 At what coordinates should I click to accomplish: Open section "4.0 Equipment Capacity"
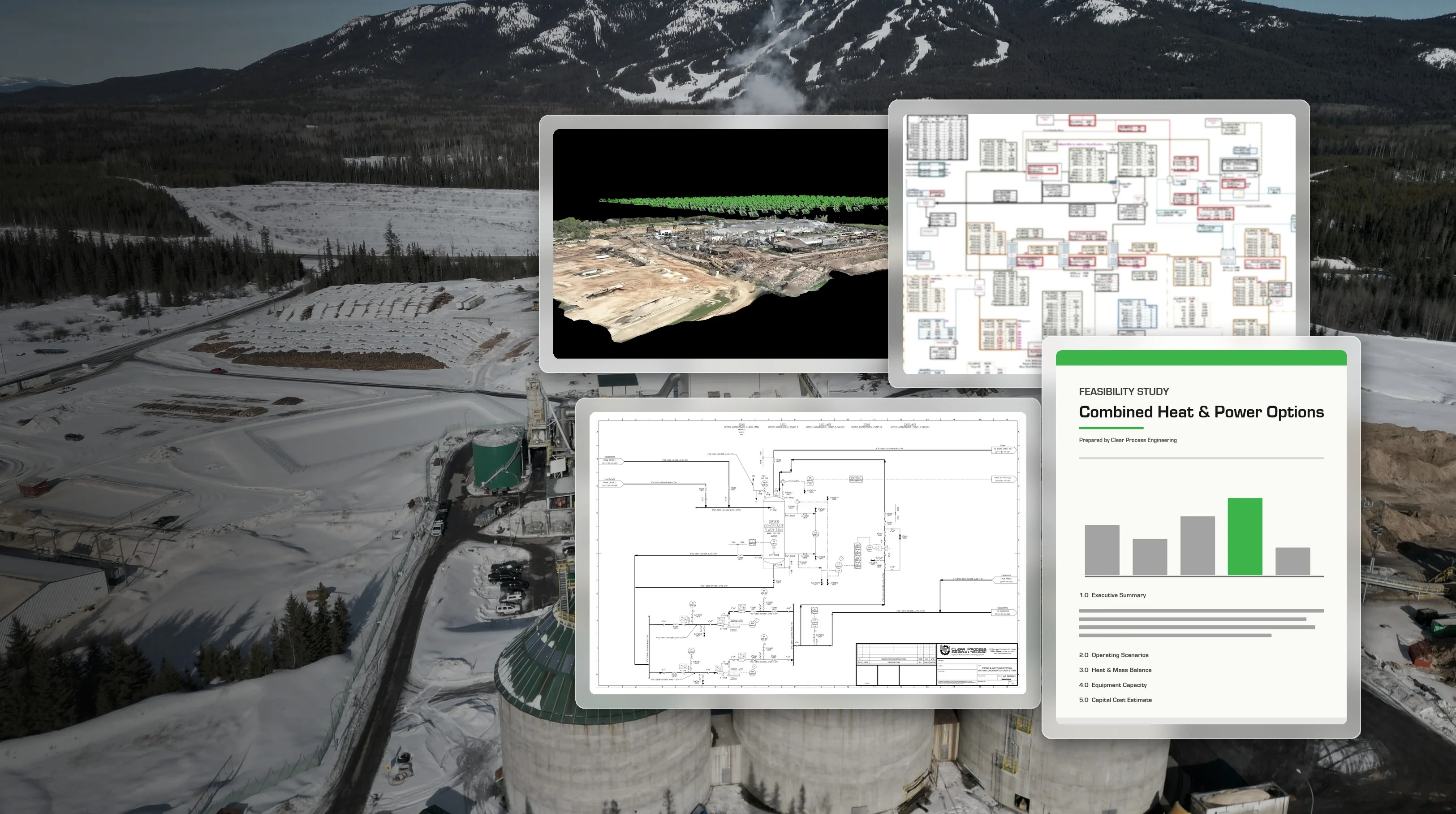pyautogui.click(x=1113, y=685)
